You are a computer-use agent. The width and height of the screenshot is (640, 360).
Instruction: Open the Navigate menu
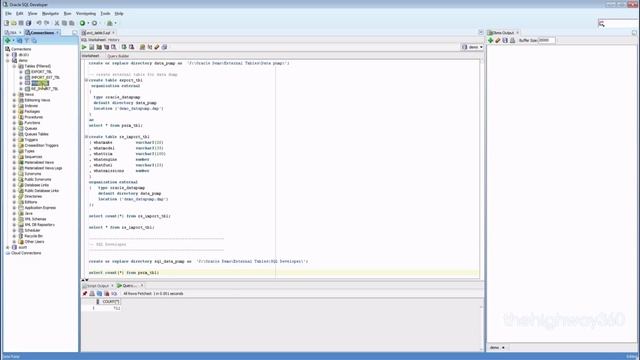tap(51, 13)
